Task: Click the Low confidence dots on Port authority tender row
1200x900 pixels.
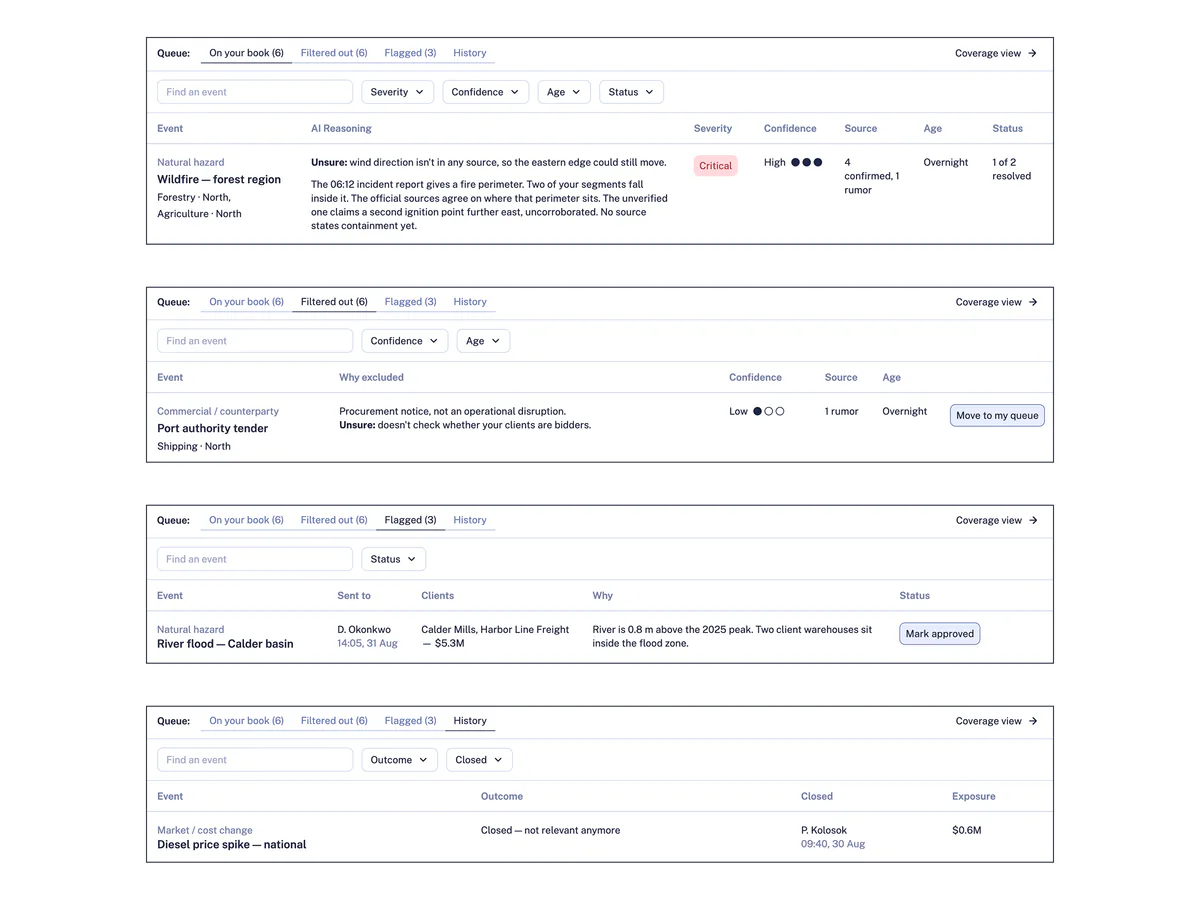Action: pos(768,411)
